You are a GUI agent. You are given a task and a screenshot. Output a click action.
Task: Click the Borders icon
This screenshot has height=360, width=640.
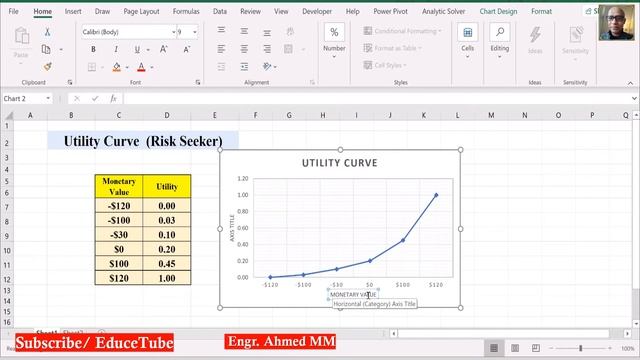pos(92,67)
